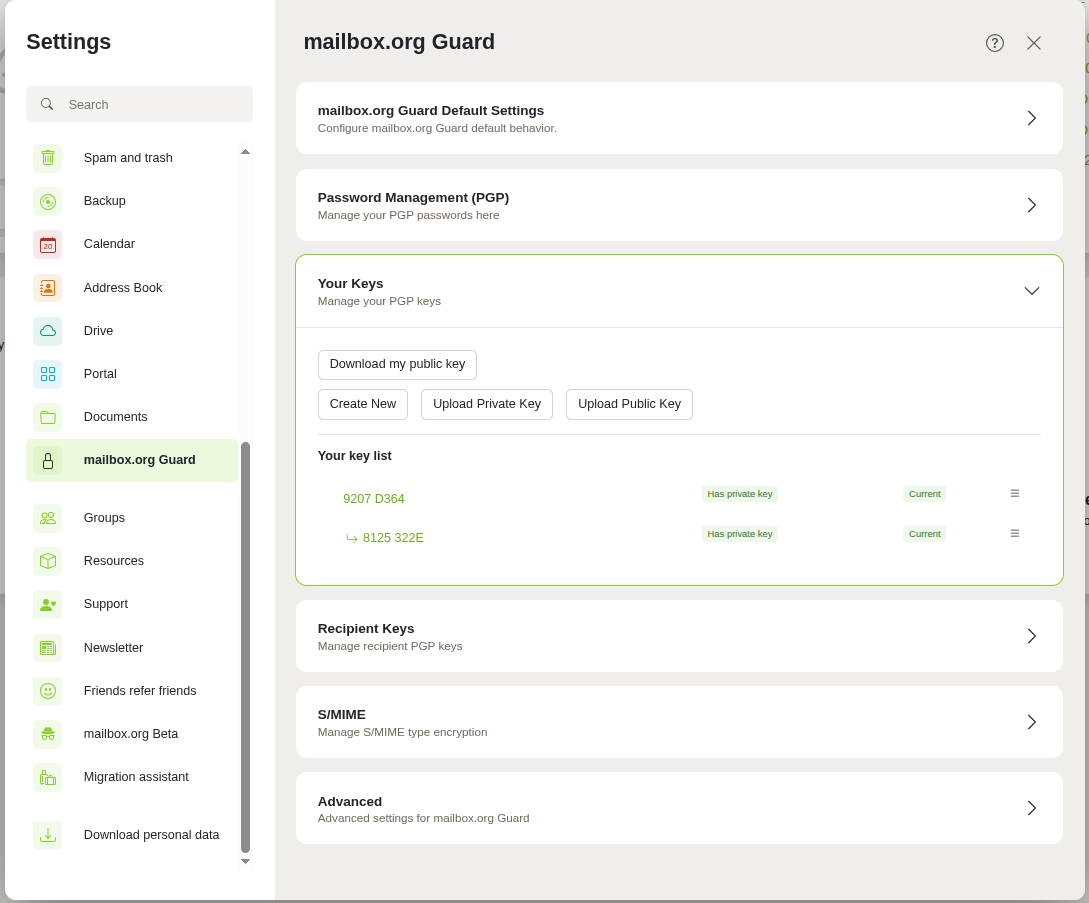1089x903 pixels.
Task: Select Spam and trash in settings menu
Action: [132, 158]
